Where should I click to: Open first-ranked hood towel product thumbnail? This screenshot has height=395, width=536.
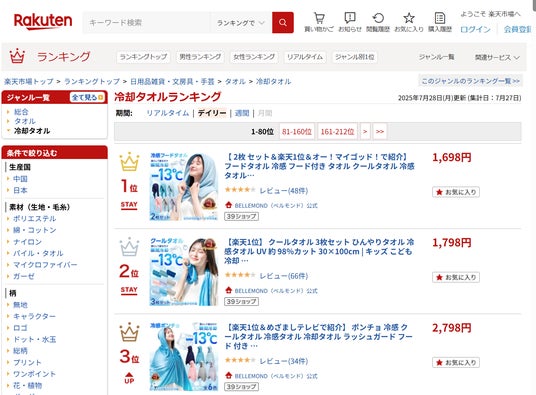pyautogui.click(x=184, y=187)
